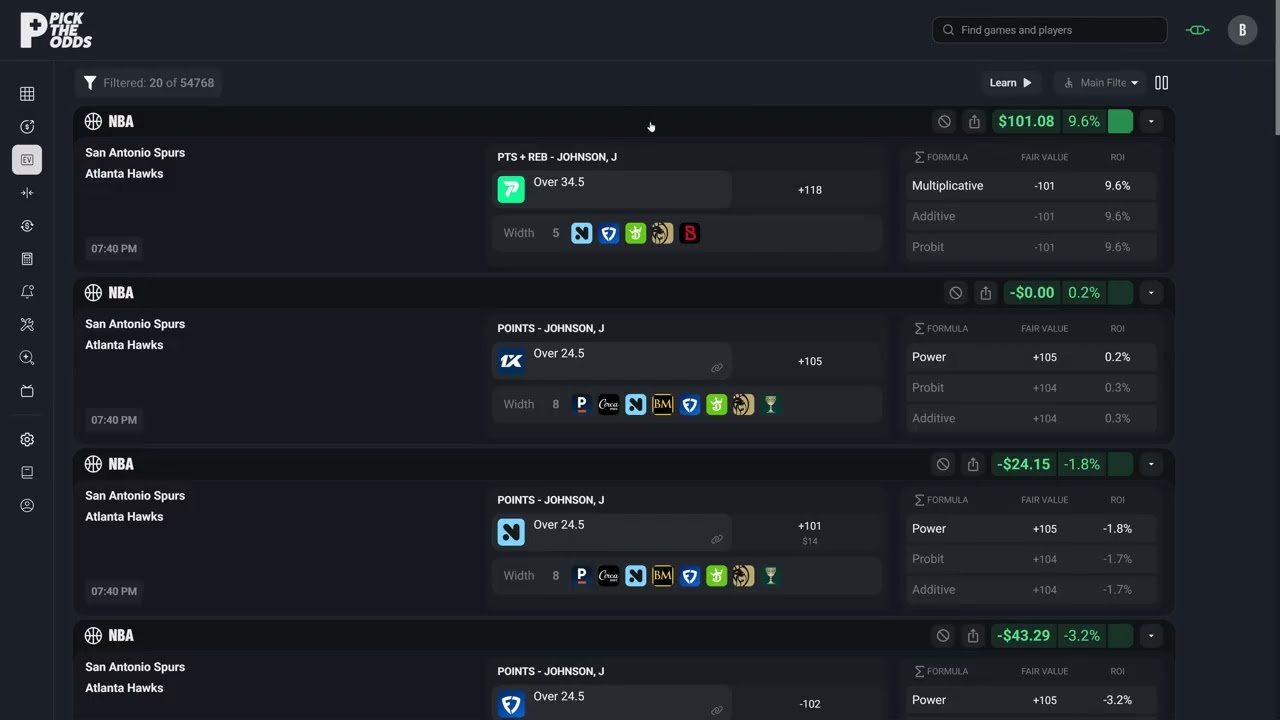Hide the bet on the -$43.29 card
1280x720 pixels.
(x=943, y=636)
